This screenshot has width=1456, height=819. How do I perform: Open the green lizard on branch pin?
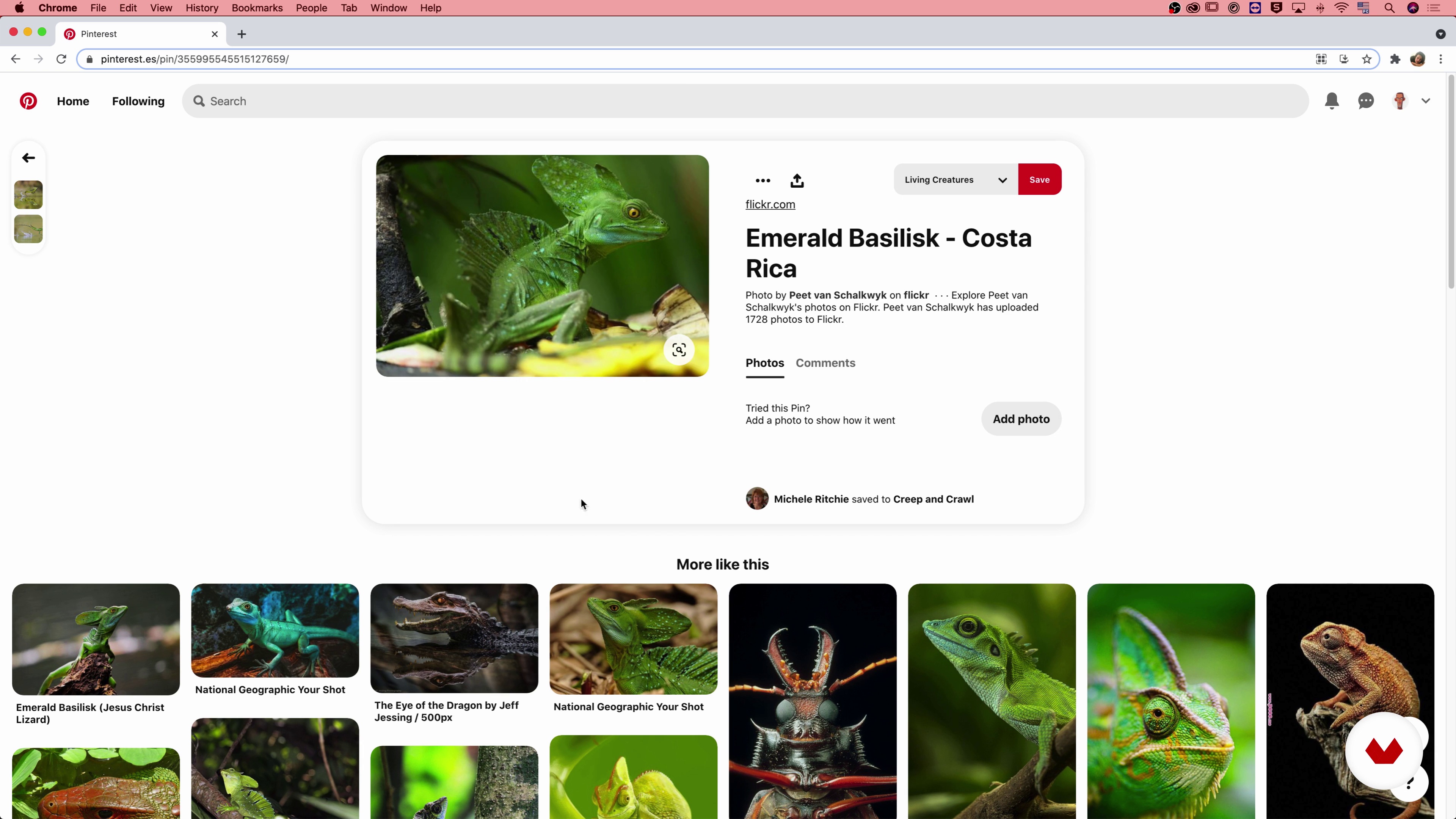click(992, 701)
